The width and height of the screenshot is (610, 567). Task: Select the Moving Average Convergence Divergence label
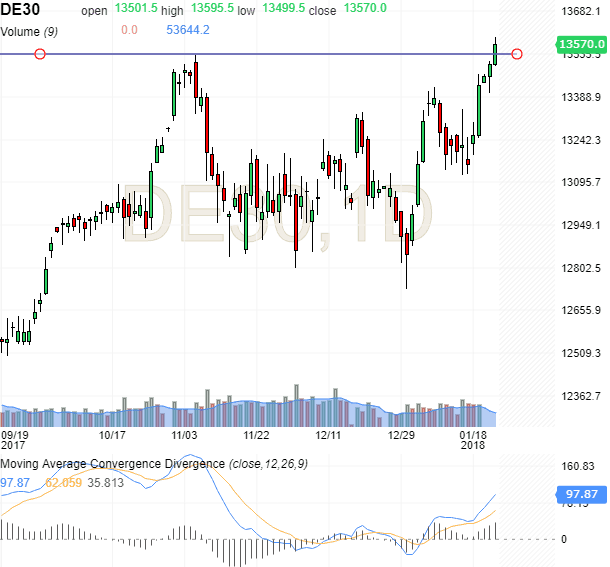click(113, 465)
